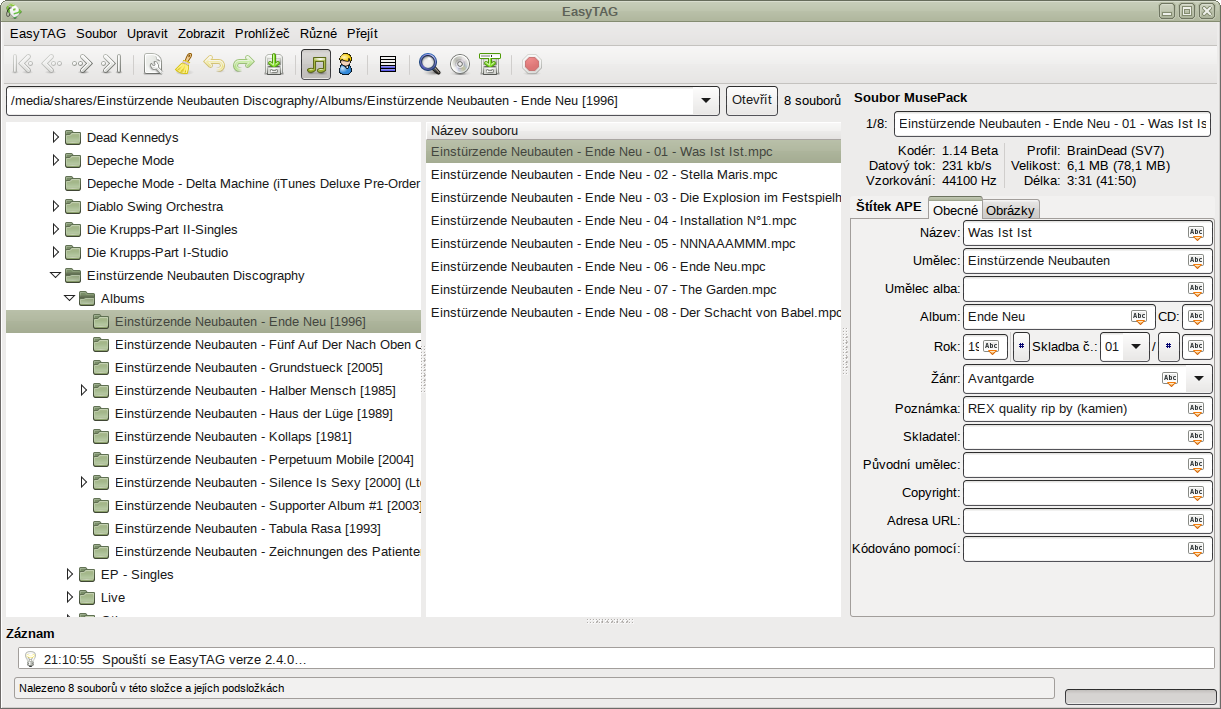Click Abc icon in Žánr field

click(x=1170, y=379)
